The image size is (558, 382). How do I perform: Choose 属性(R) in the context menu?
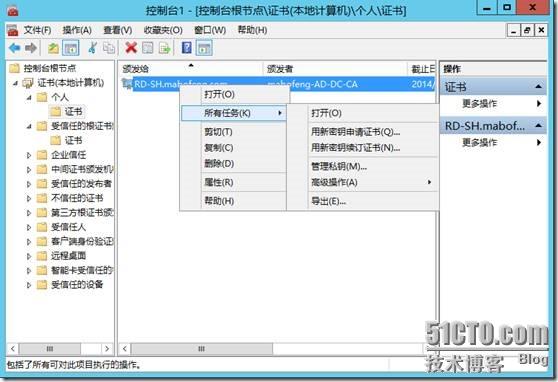tap(234, 182)
